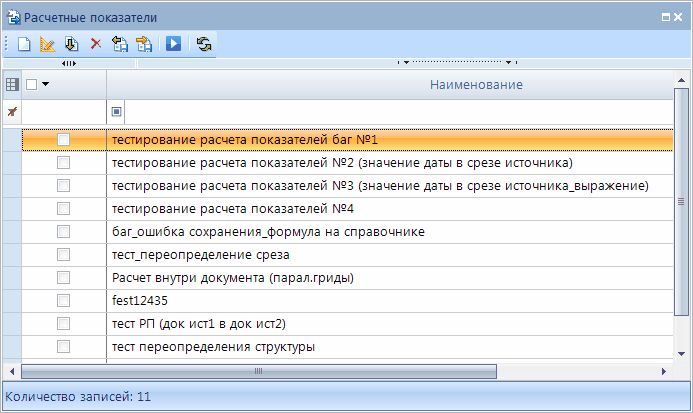Click the horizontal scrollbar thumb

click(x=260, y=370)
